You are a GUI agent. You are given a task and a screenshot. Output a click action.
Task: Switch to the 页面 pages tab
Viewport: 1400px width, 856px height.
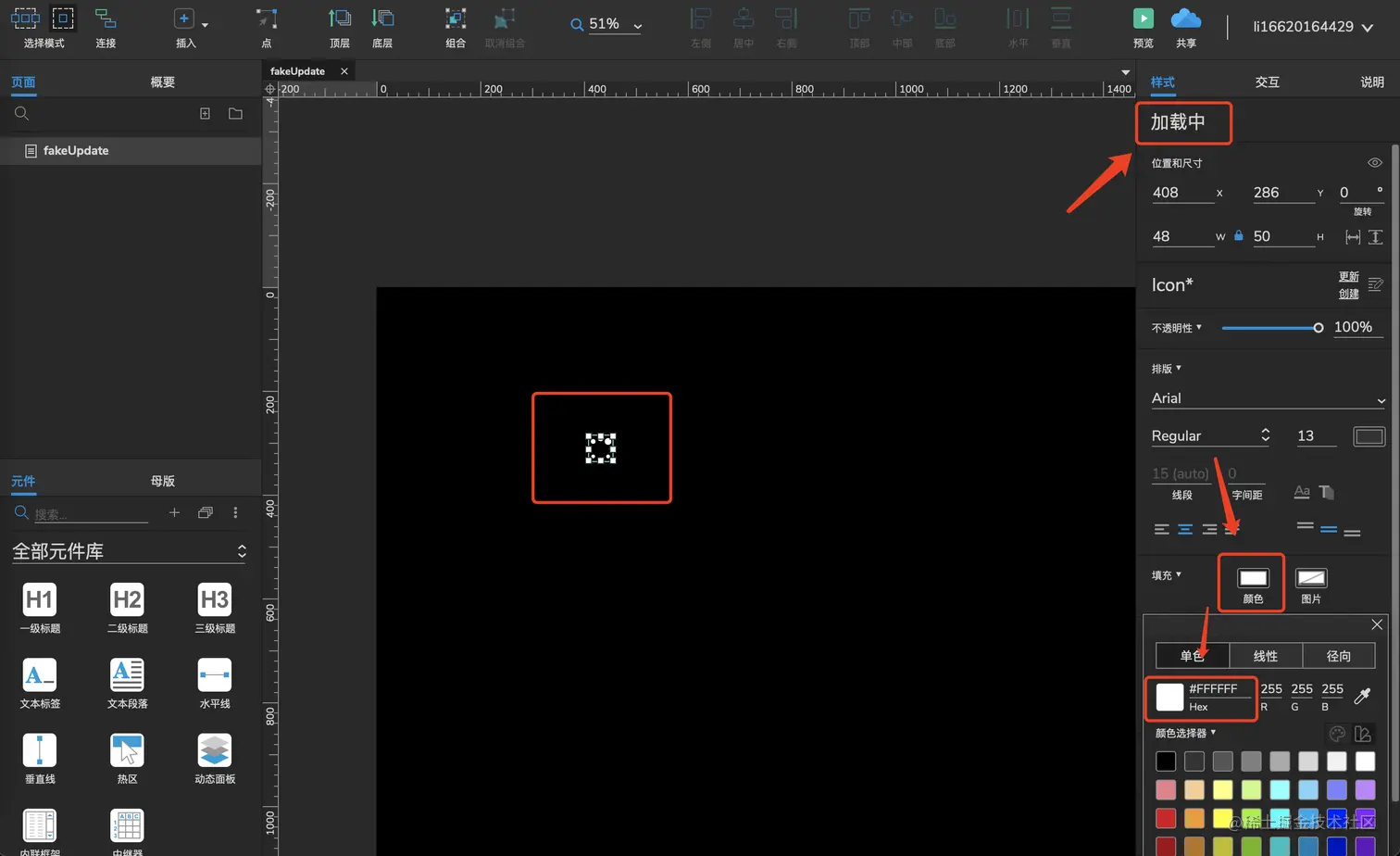point(23,82)
